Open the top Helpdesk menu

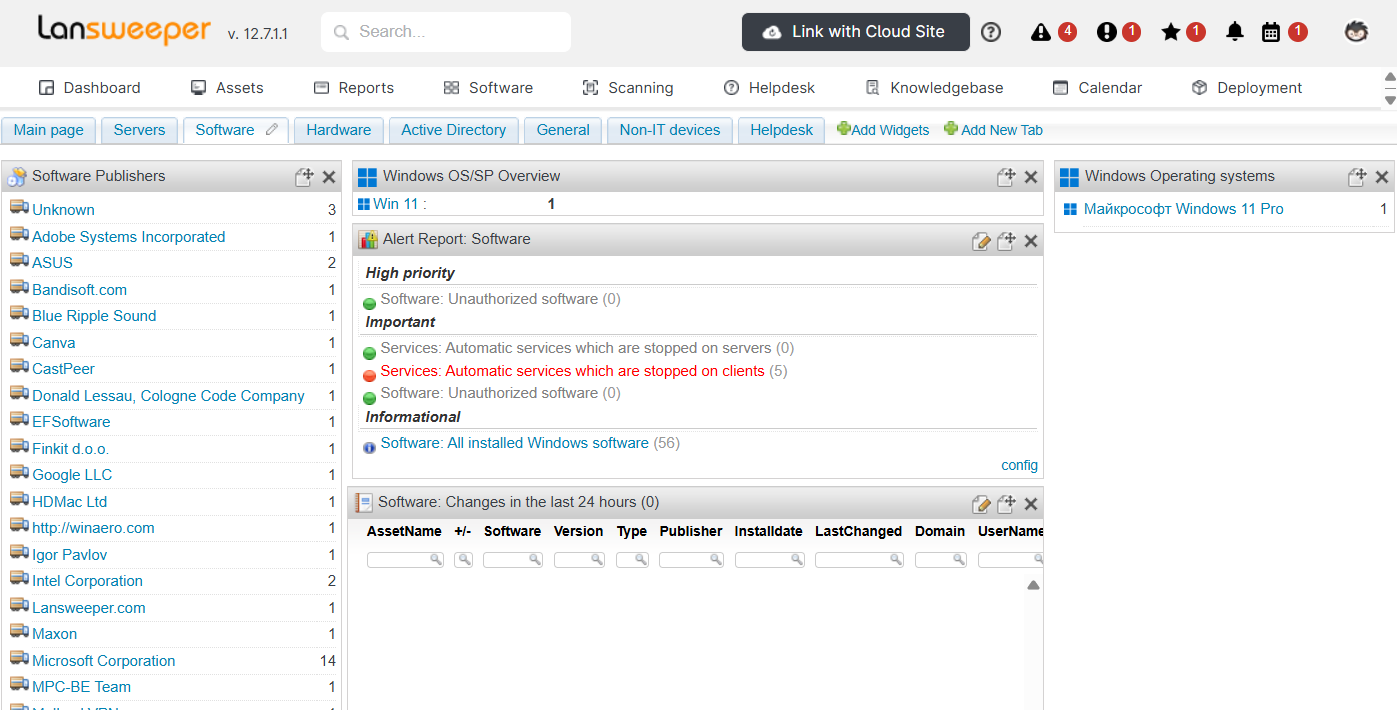[769, 88]
